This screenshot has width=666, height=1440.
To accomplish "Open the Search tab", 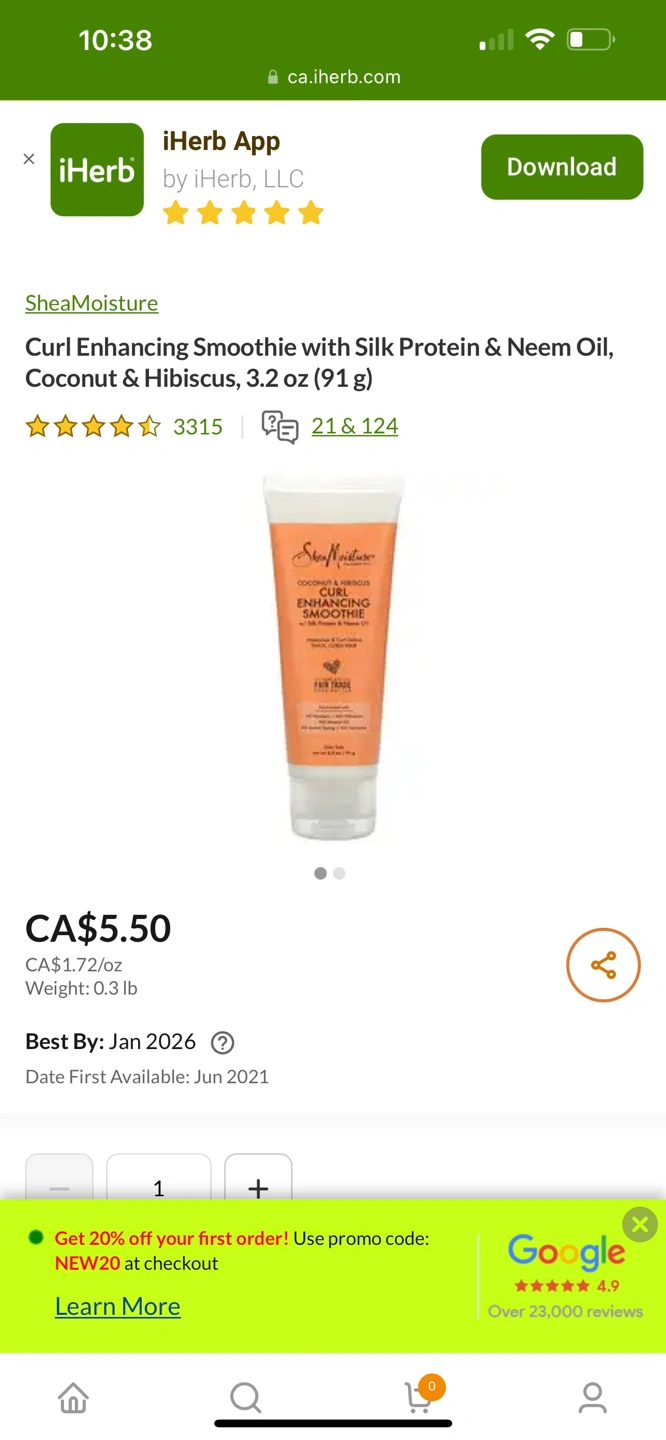I will (x=246, y=1397).
